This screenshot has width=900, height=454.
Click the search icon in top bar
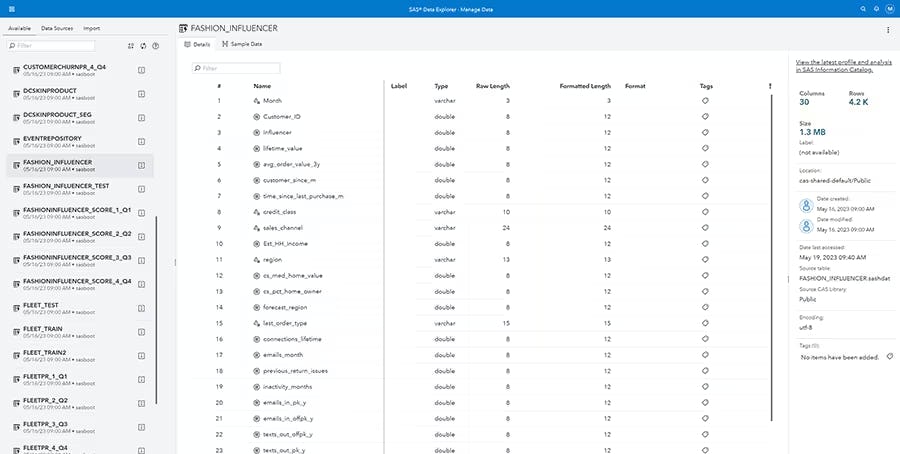[863, 9]
